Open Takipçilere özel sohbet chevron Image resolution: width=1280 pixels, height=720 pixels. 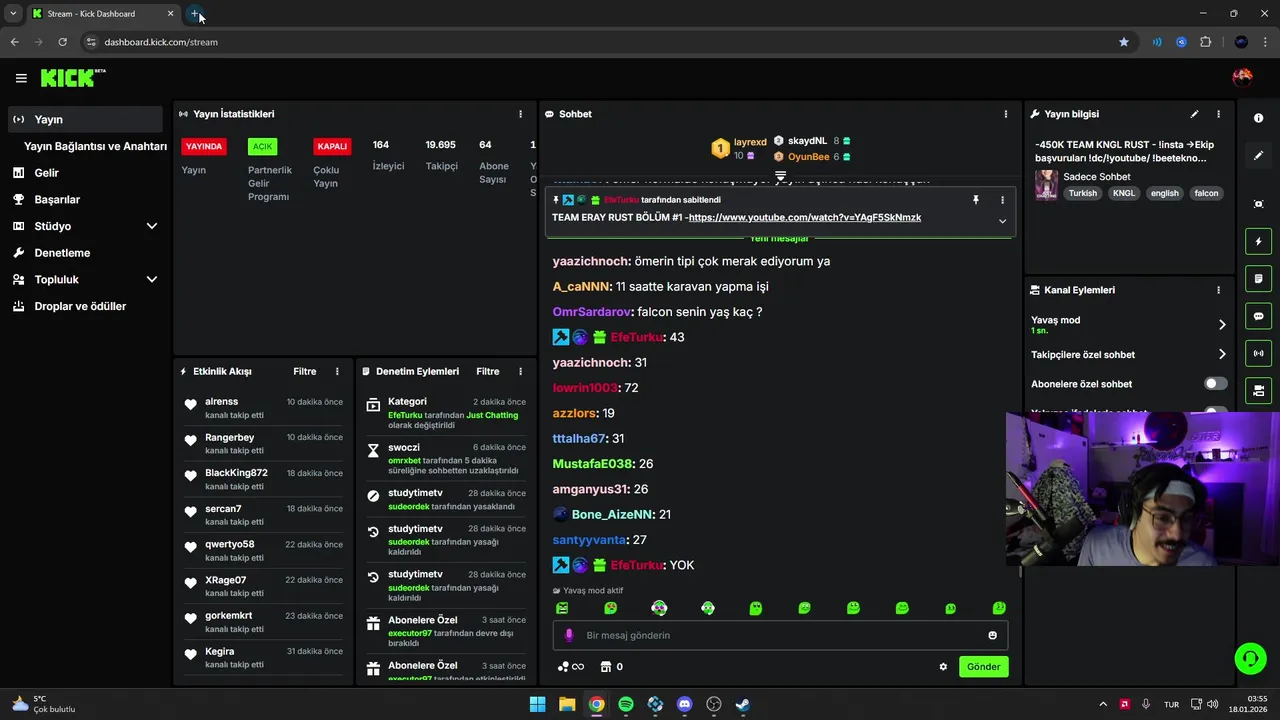pos(1222,354)
